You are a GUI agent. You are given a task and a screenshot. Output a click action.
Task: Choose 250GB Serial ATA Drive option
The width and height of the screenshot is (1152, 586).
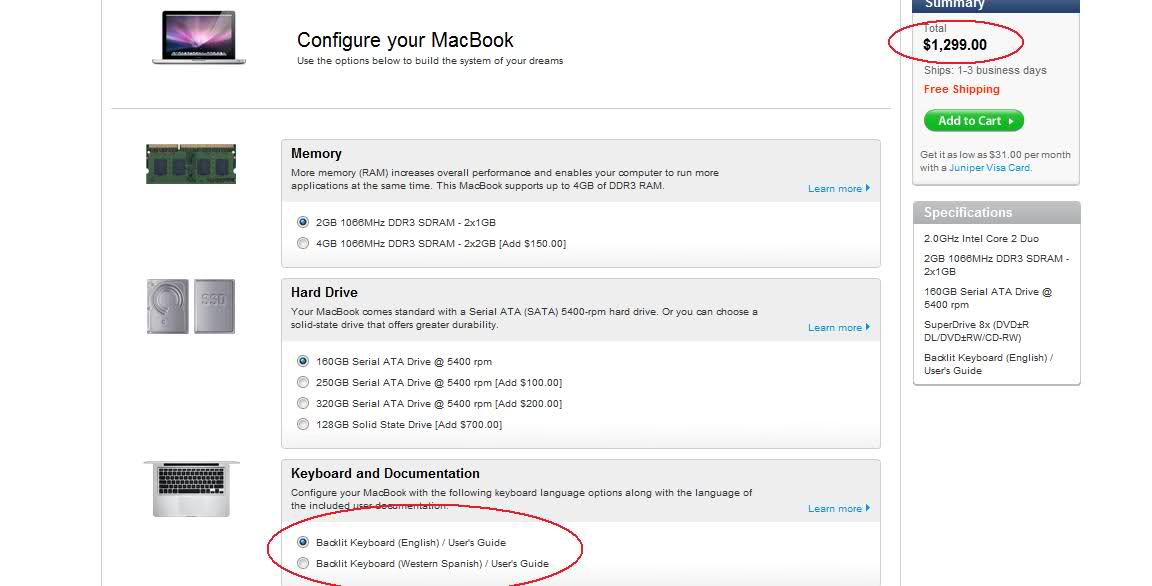pos(303,382)
